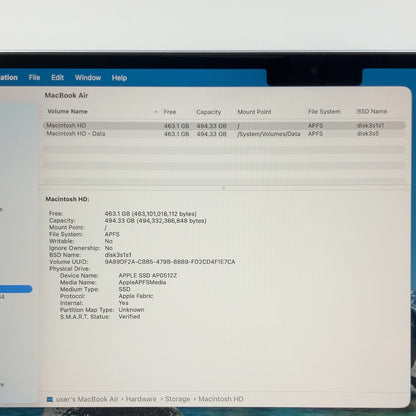This screenshot has width=416, height=416.
Task: Sort by BSD Name column header
Action: [x=372, y=111]
